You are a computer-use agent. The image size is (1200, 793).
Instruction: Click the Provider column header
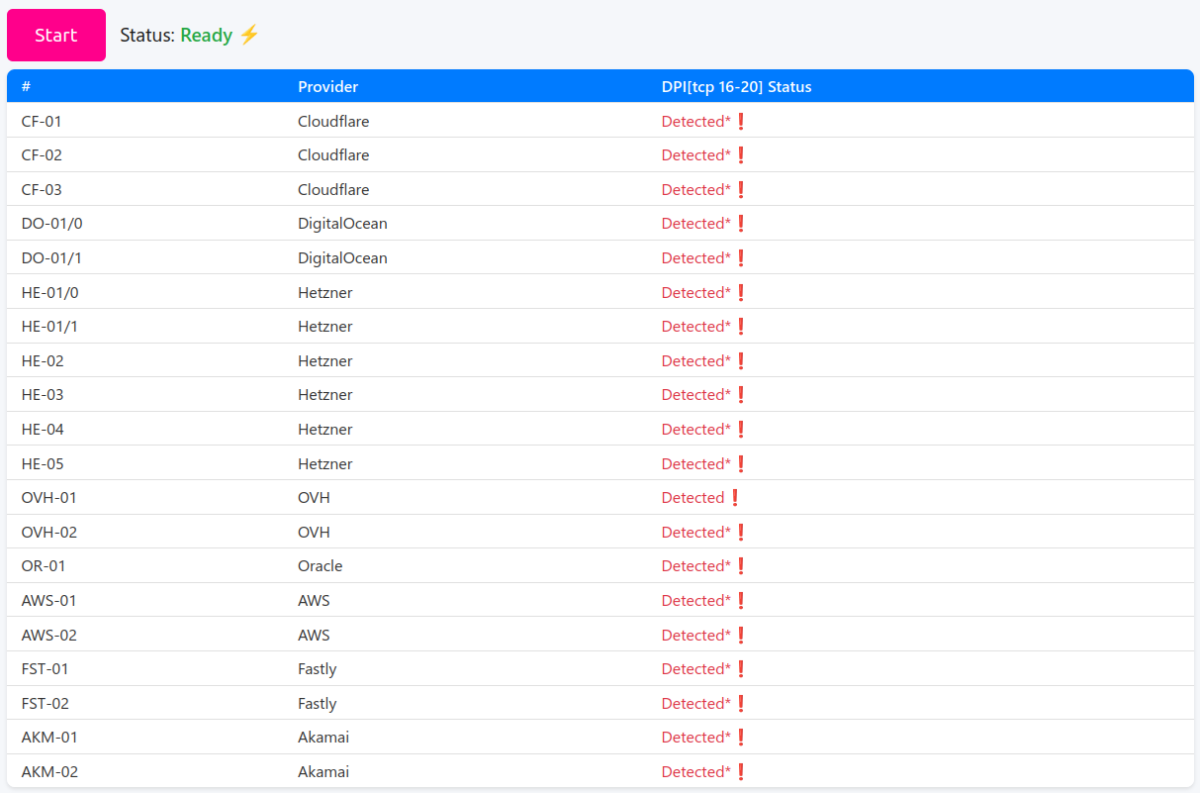[x=328, y=87]
